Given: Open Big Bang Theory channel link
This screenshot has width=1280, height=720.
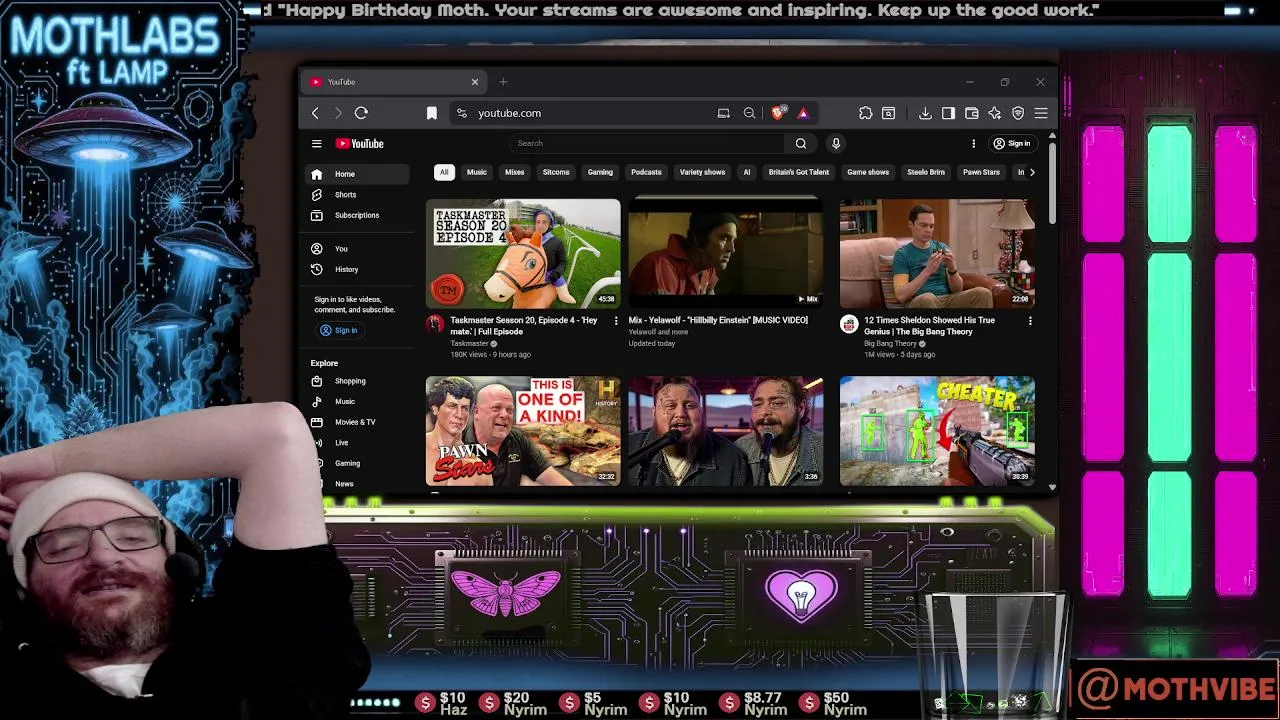Looking at the screenshot, I should 890,343.
